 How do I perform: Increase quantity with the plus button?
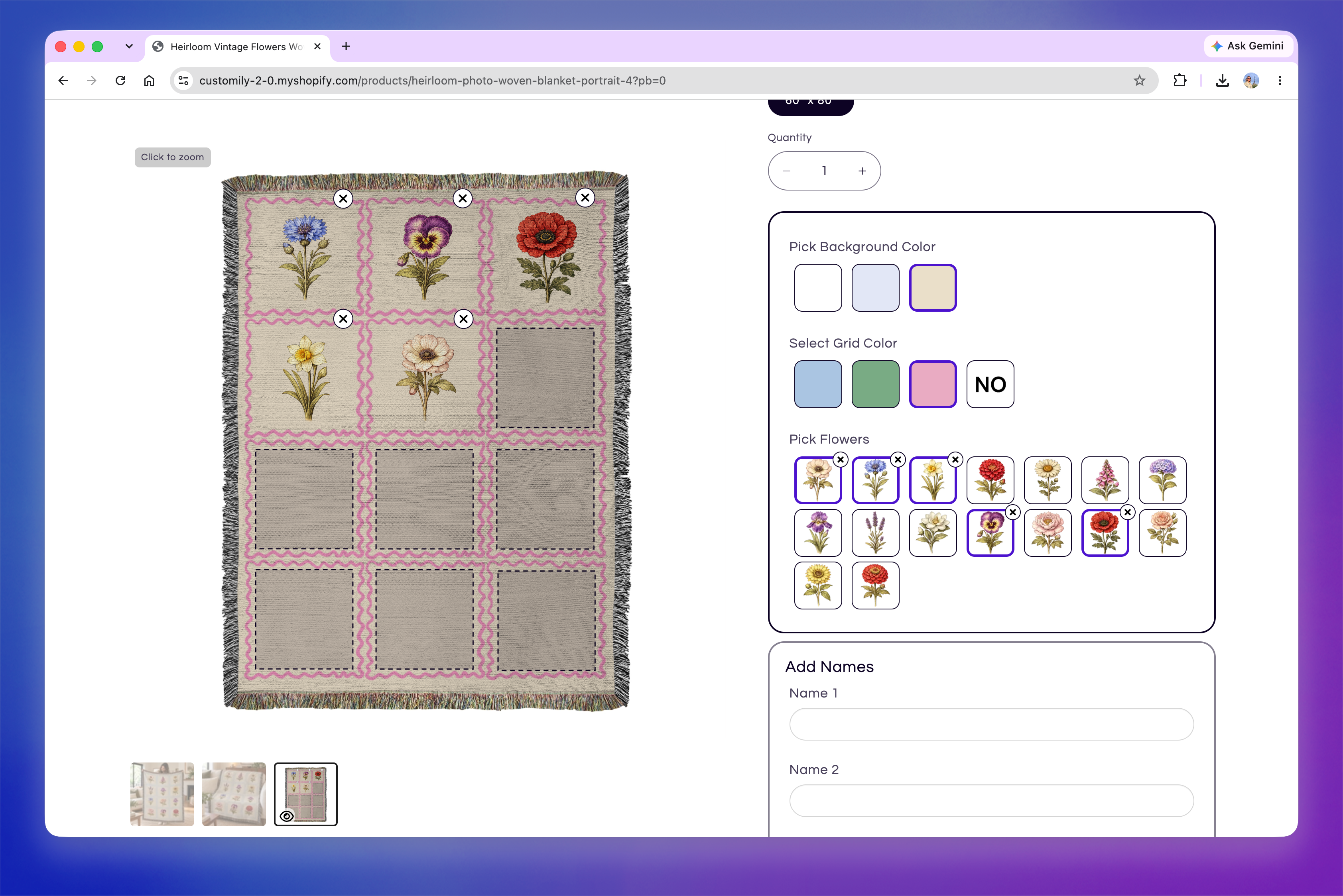862,171
